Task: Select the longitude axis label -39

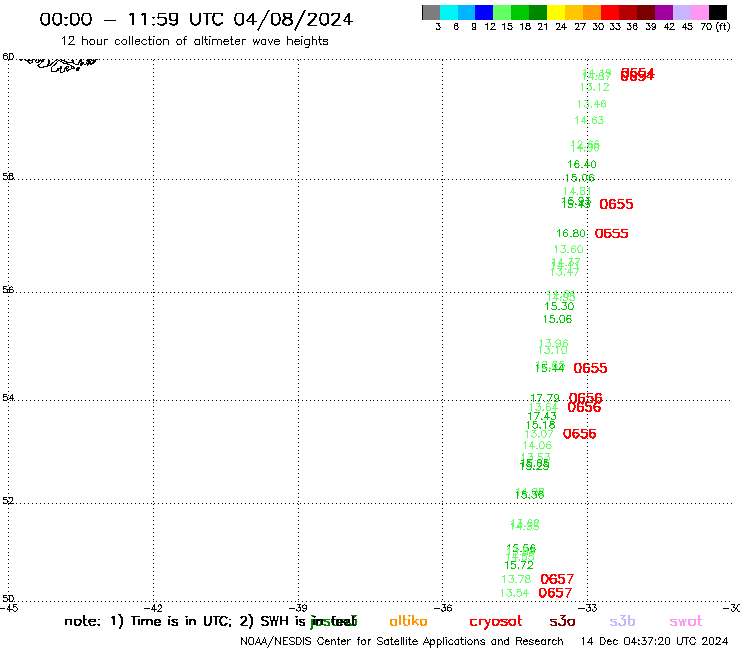Action: coord(298,608)
